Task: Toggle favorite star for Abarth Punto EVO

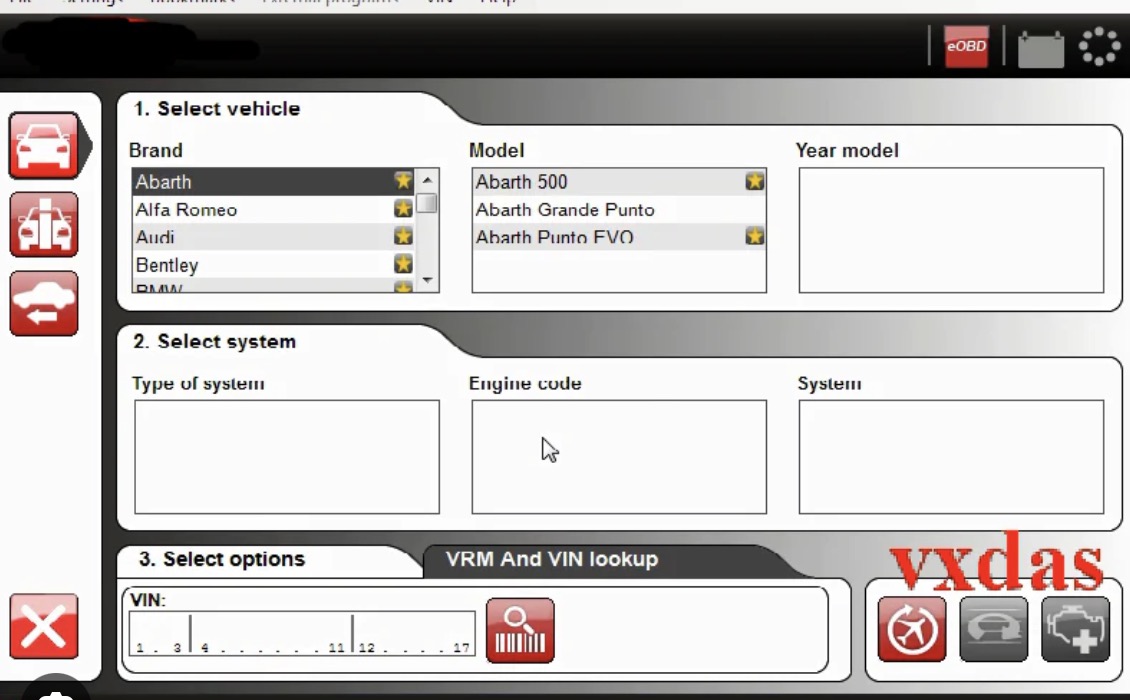Action: click(x=755, y=236)
